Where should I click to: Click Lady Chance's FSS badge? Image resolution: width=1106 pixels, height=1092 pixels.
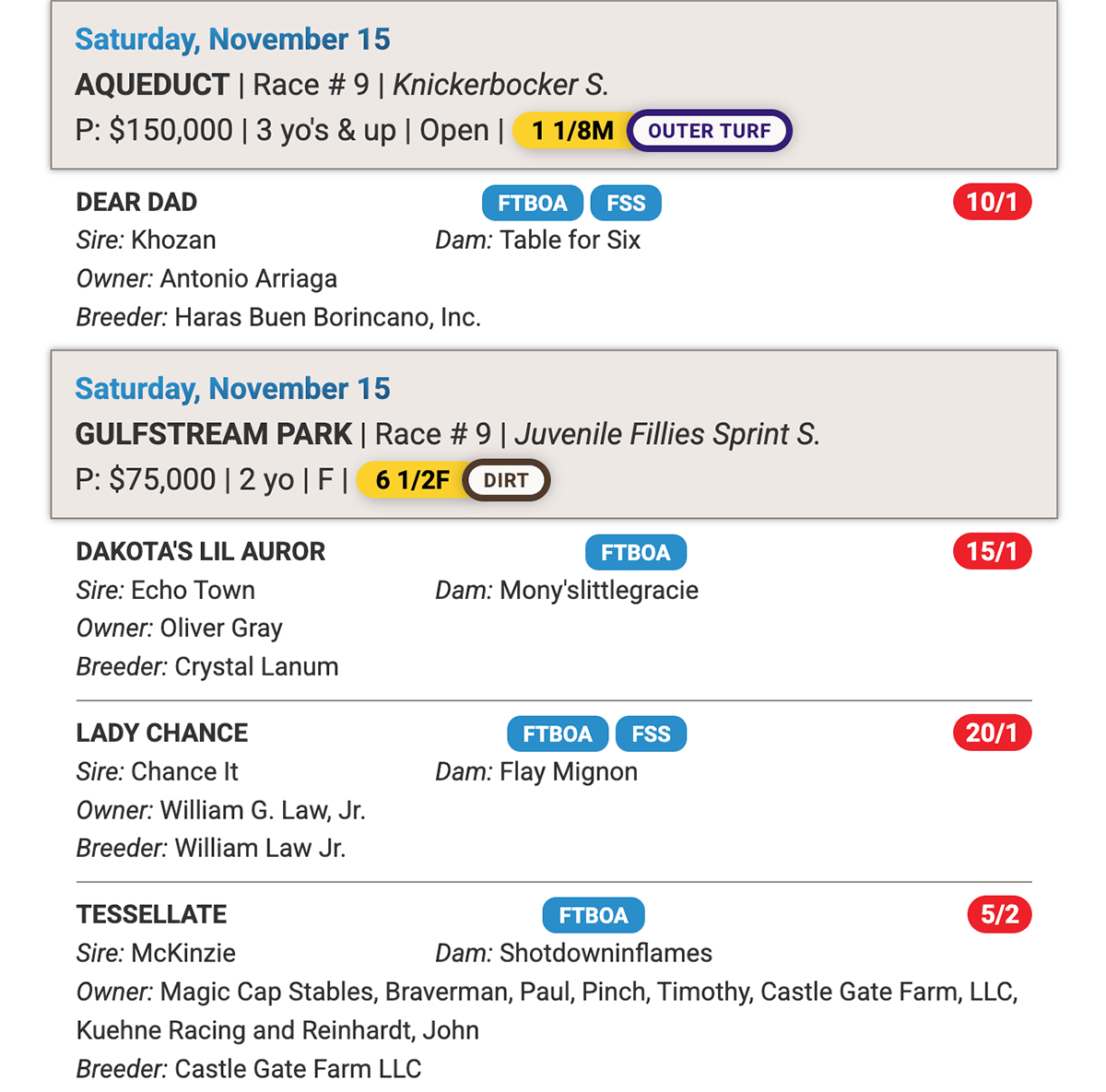[651, 734]
